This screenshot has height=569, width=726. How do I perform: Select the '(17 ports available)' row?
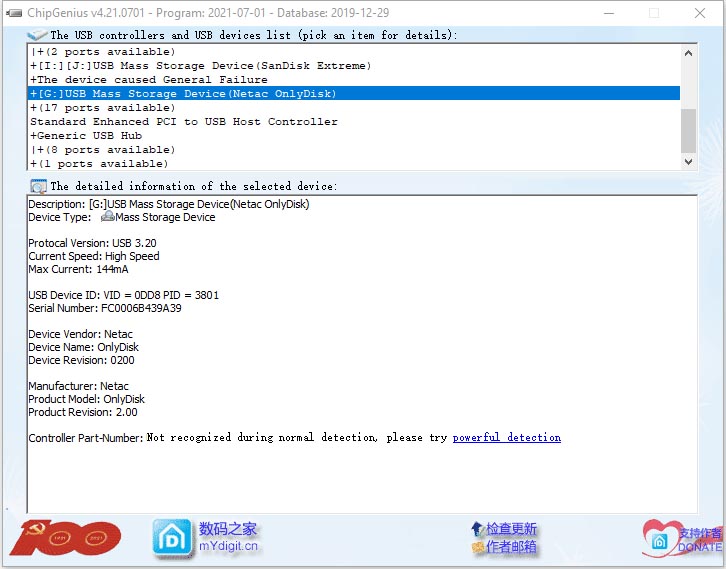(x=353, y=107)
